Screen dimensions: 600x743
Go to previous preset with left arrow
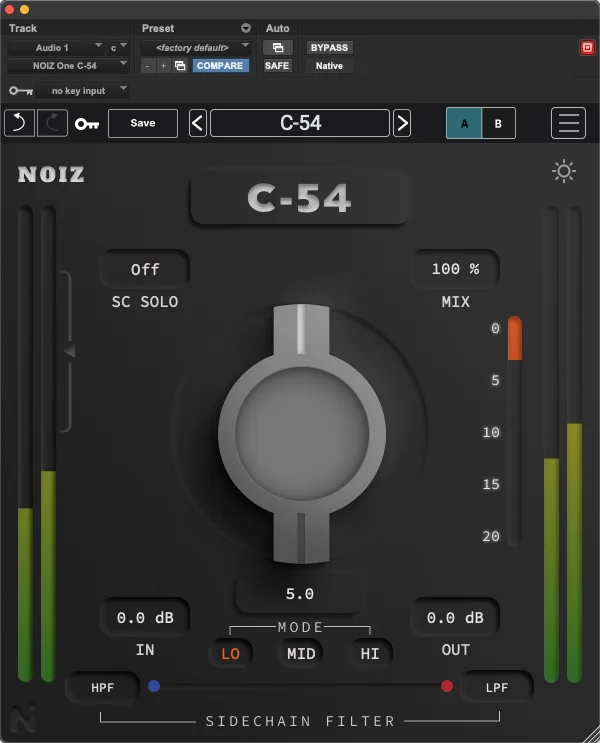click(198, 123)
